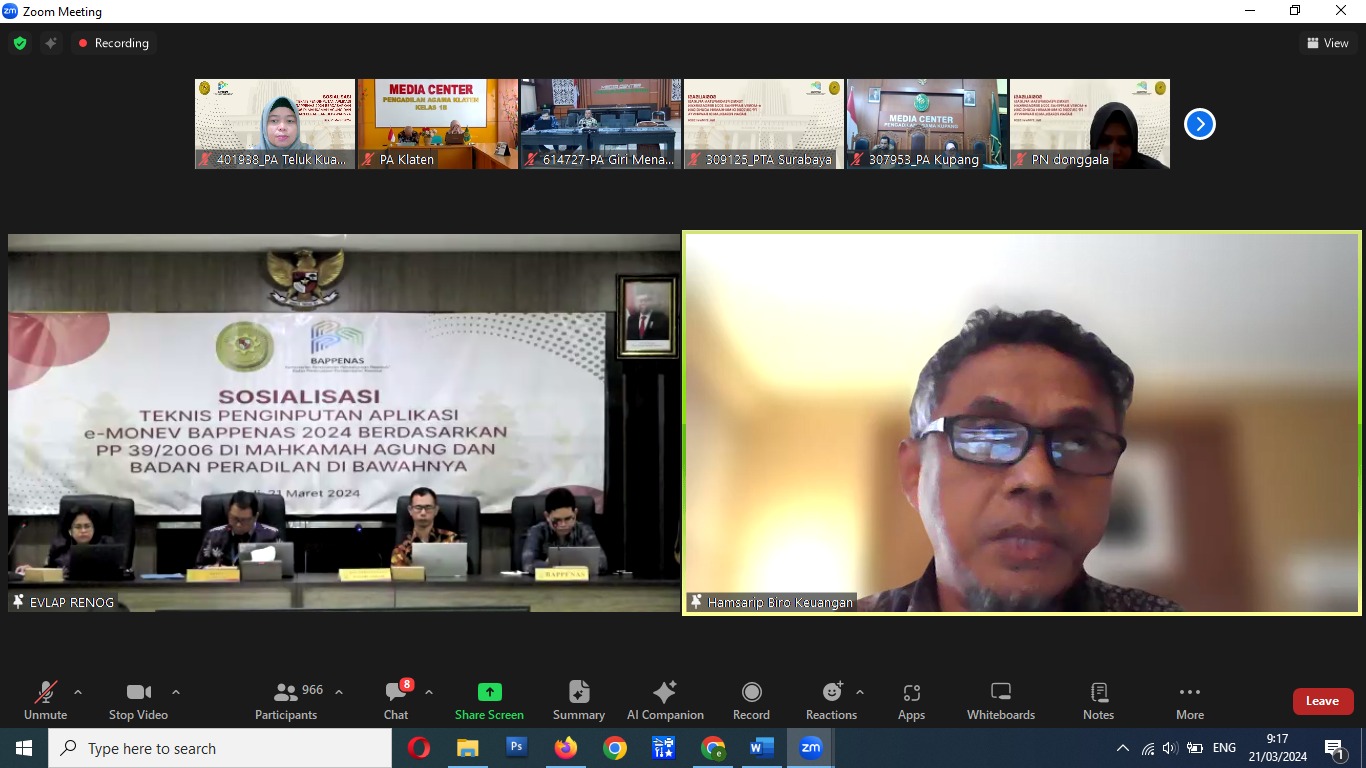The width and height of the screenshot is (1366, 768).
Task: Open Photoshop from the taskbar
Action: point(517,748)
